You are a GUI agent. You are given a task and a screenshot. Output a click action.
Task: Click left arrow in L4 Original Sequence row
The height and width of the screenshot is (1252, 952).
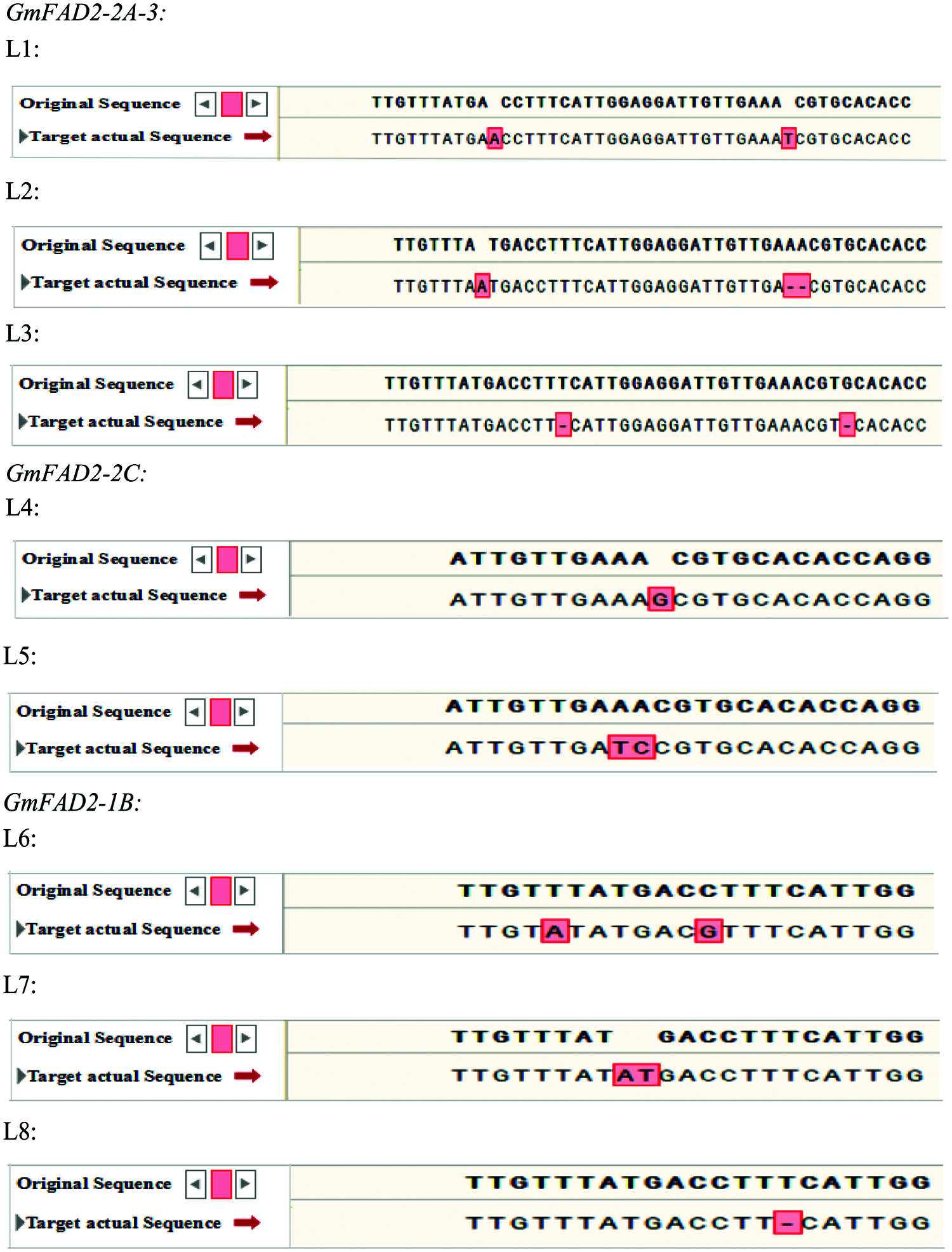[x=202, y=559]
